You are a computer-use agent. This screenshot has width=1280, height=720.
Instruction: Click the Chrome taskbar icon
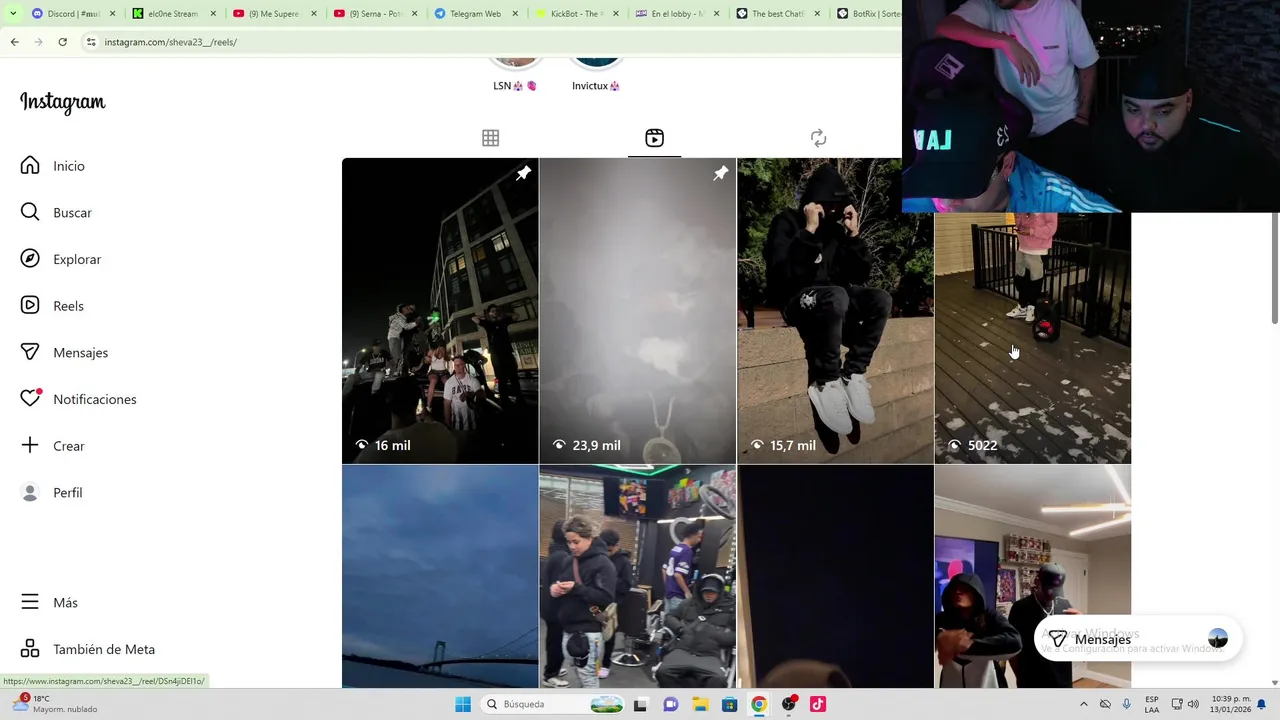click(x=759, y=704)
